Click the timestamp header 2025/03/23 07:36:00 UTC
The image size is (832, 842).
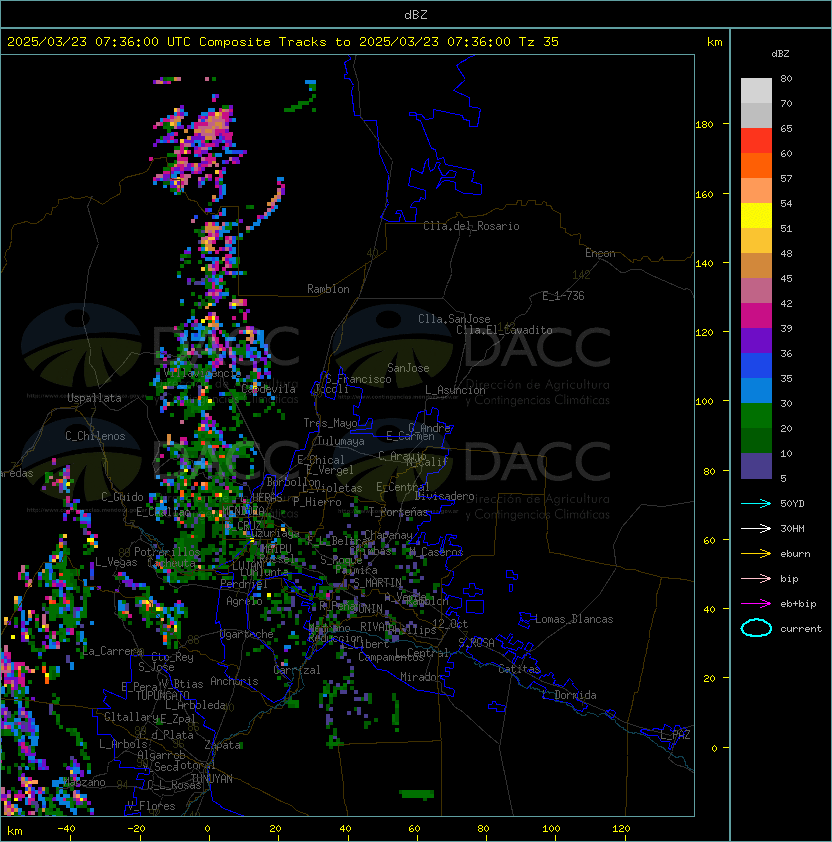[99, 42]
